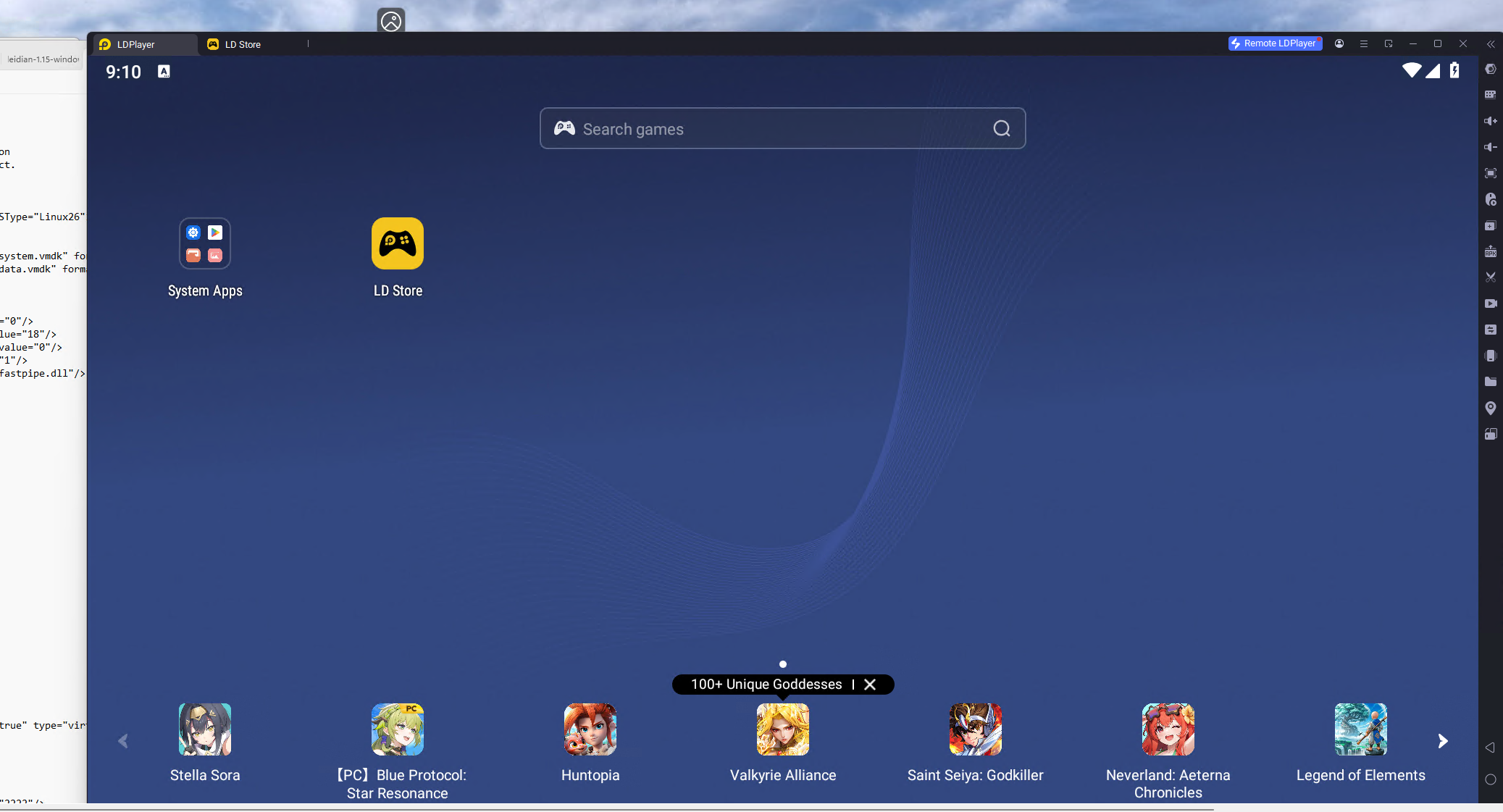Open virtual location pin icon
Image resolution: width=1503 pixels, height=812 pixels.
[1490, 408]
